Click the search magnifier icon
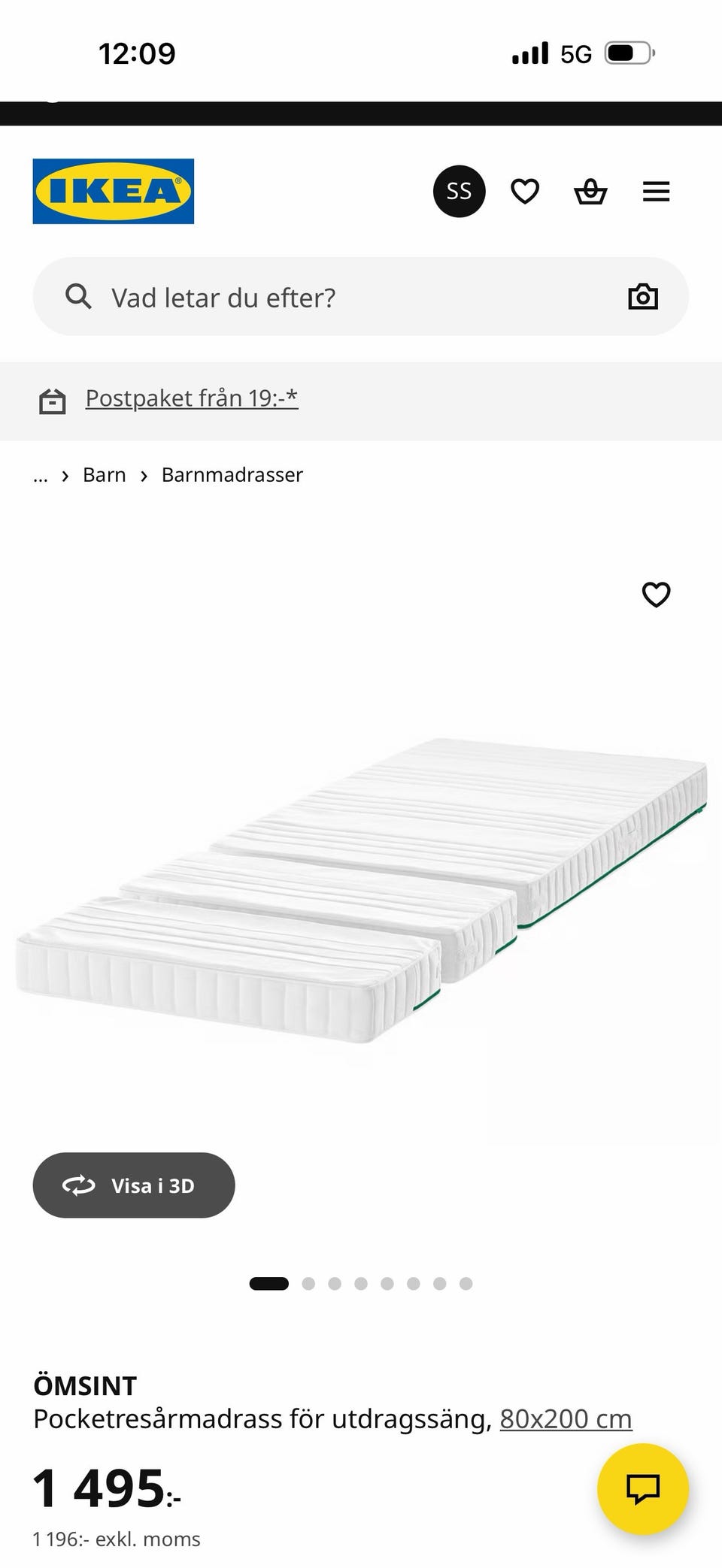 click(x=78, y=296)
